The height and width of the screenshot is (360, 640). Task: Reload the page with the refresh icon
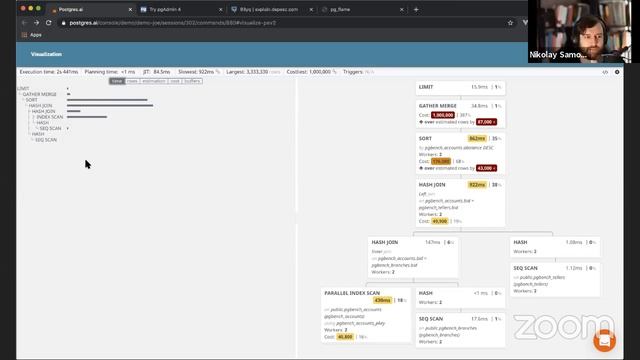coord(49,23)
